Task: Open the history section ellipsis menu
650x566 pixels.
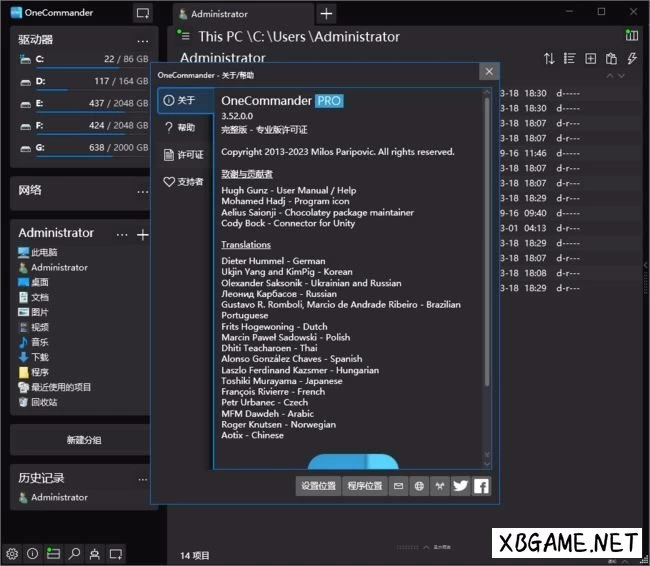Action: [x=143, y=478]
